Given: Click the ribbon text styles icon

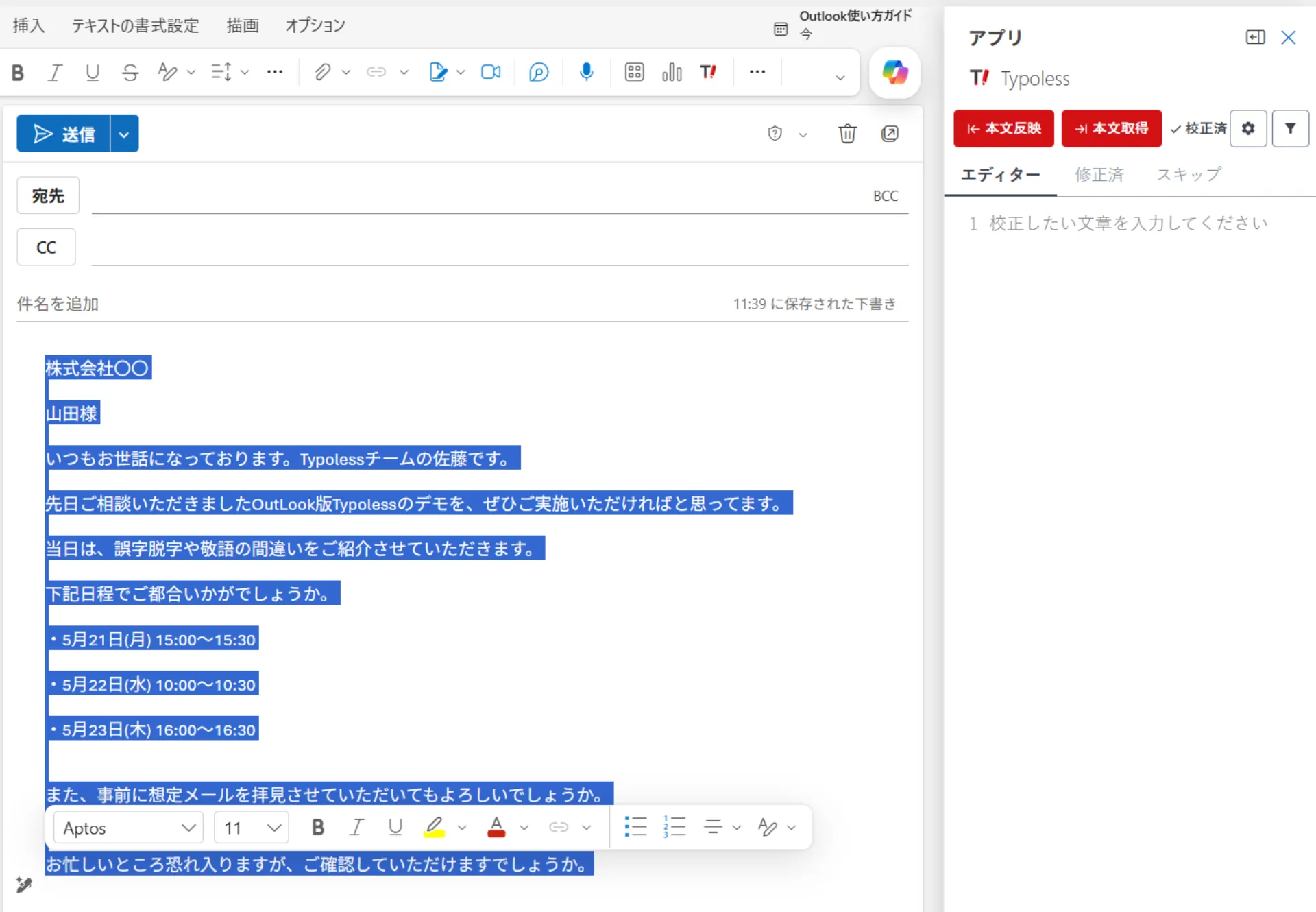Looking at the screenshot, I should click(x=167, y=72).
